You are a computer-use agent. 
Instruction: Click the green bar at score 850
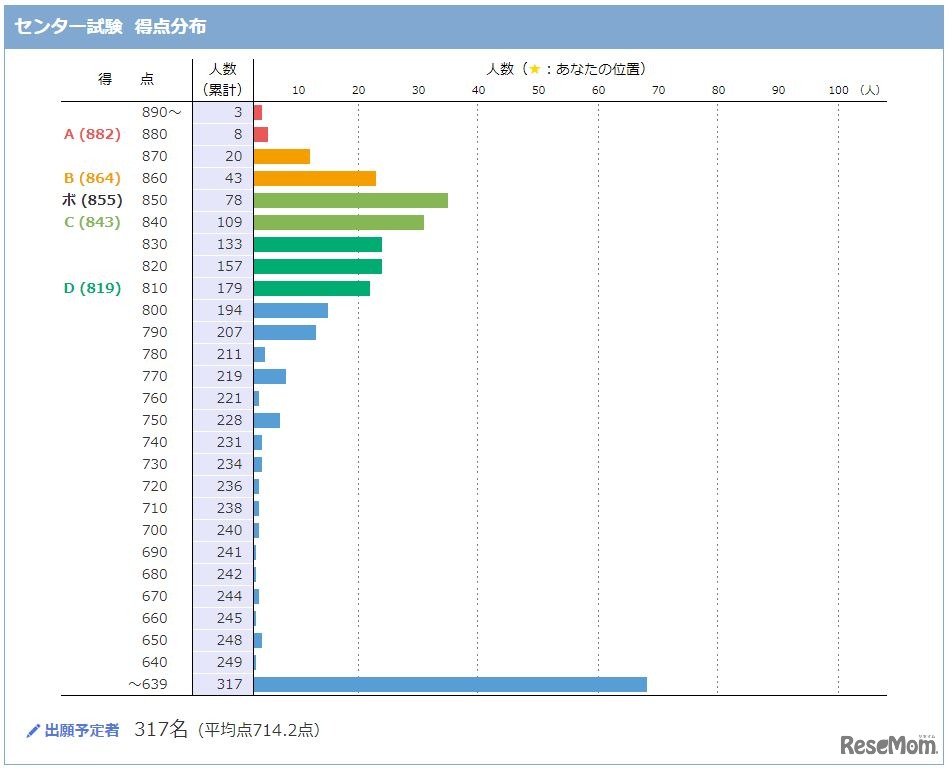click(350, 200)
